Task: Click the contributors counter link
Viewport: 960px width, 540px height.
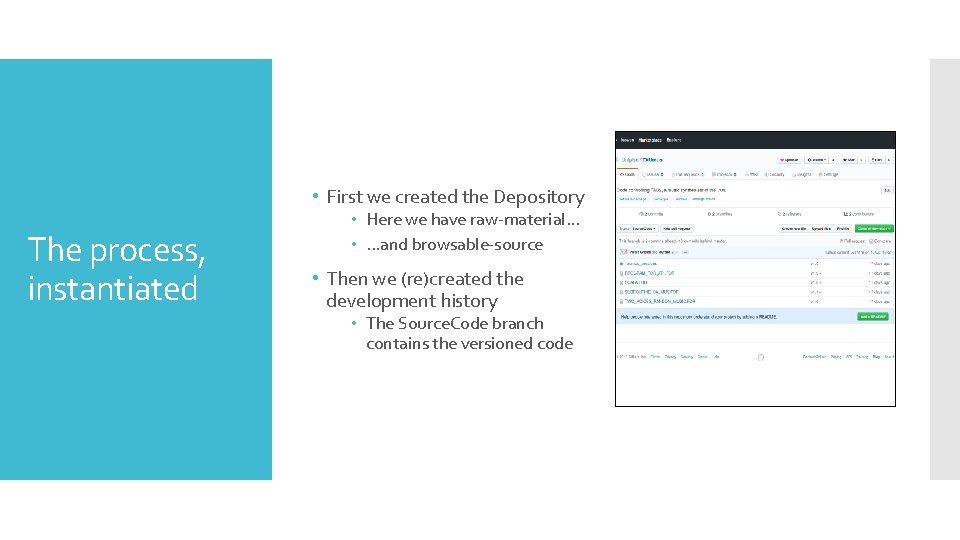Action: point(858,214)
